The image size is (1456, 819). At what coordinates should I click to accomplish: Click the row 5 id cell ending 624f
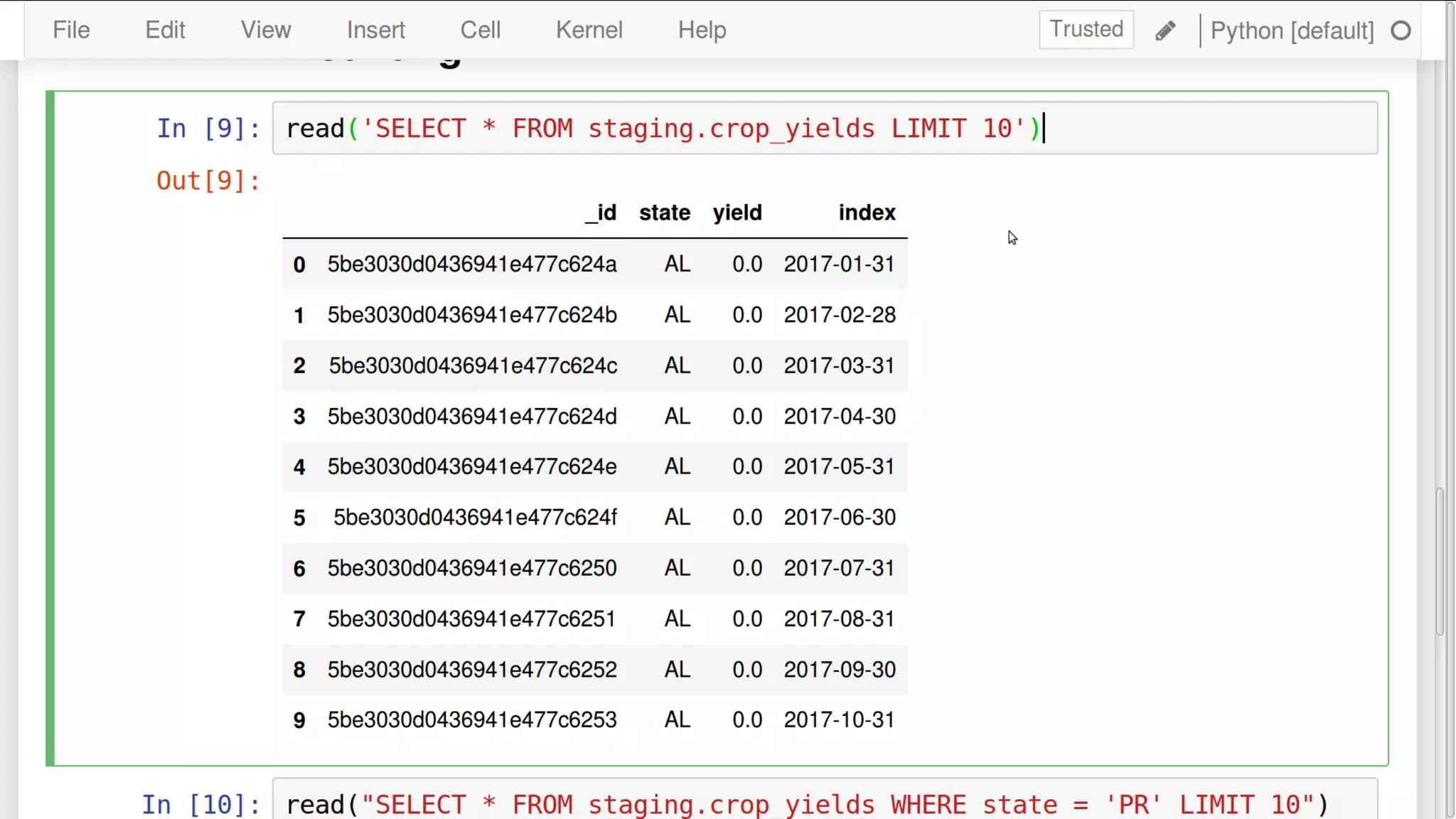tap(475, 518)
